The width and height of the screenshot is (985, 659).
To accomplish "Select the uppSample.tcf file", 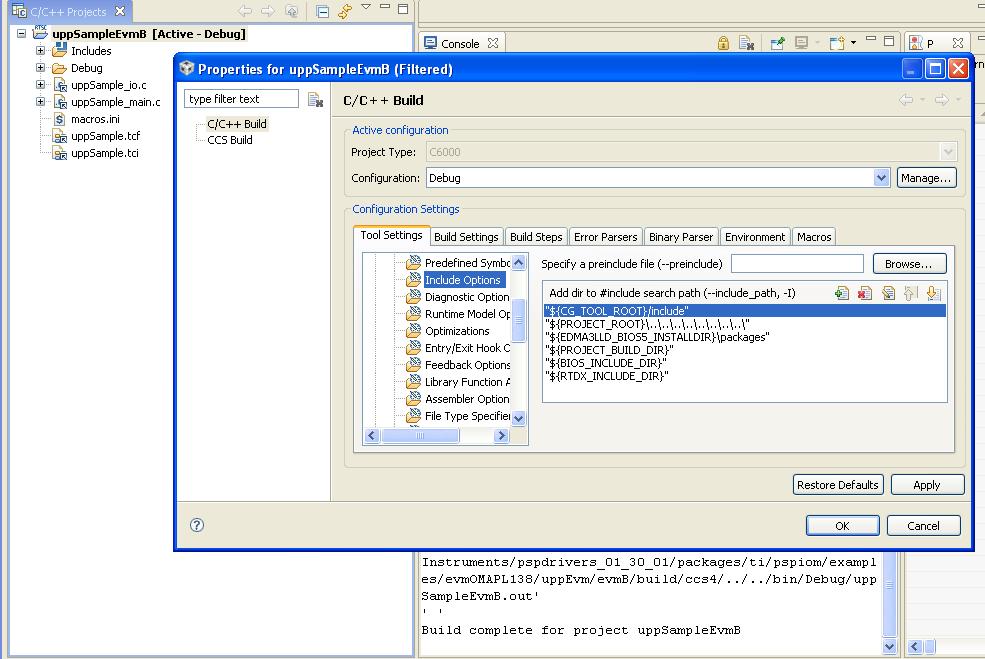I will [105, 136].
